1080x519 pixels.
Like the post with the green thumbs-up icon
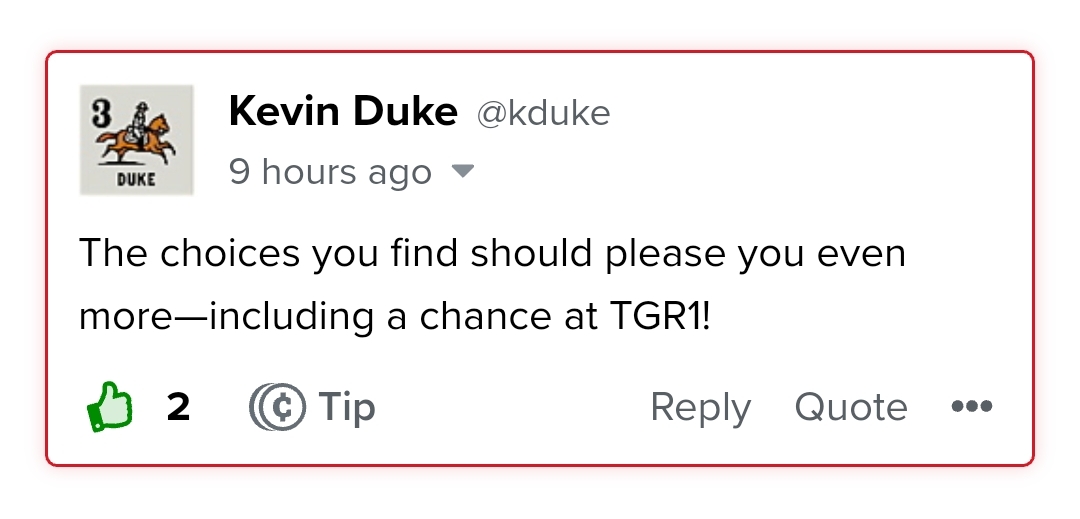click(110, 407)
